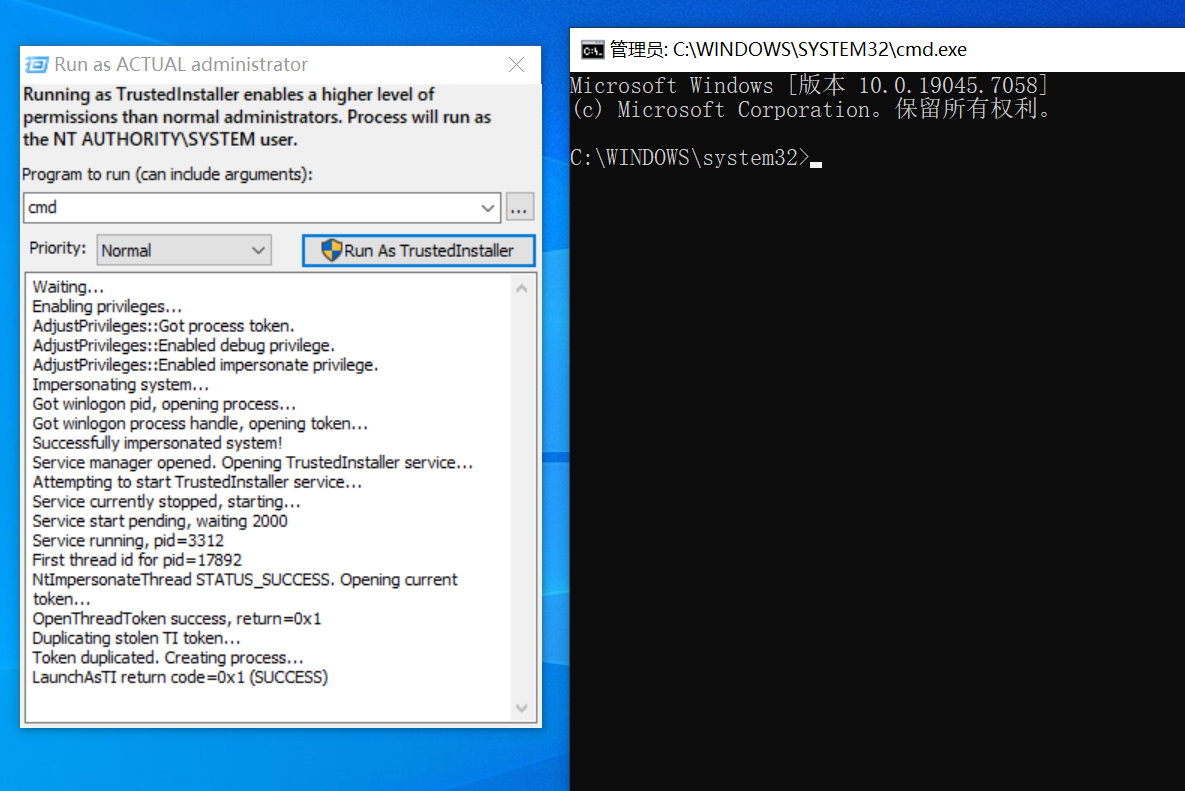Open the Priority dropdown set to Normal

(x=184, y=251)
